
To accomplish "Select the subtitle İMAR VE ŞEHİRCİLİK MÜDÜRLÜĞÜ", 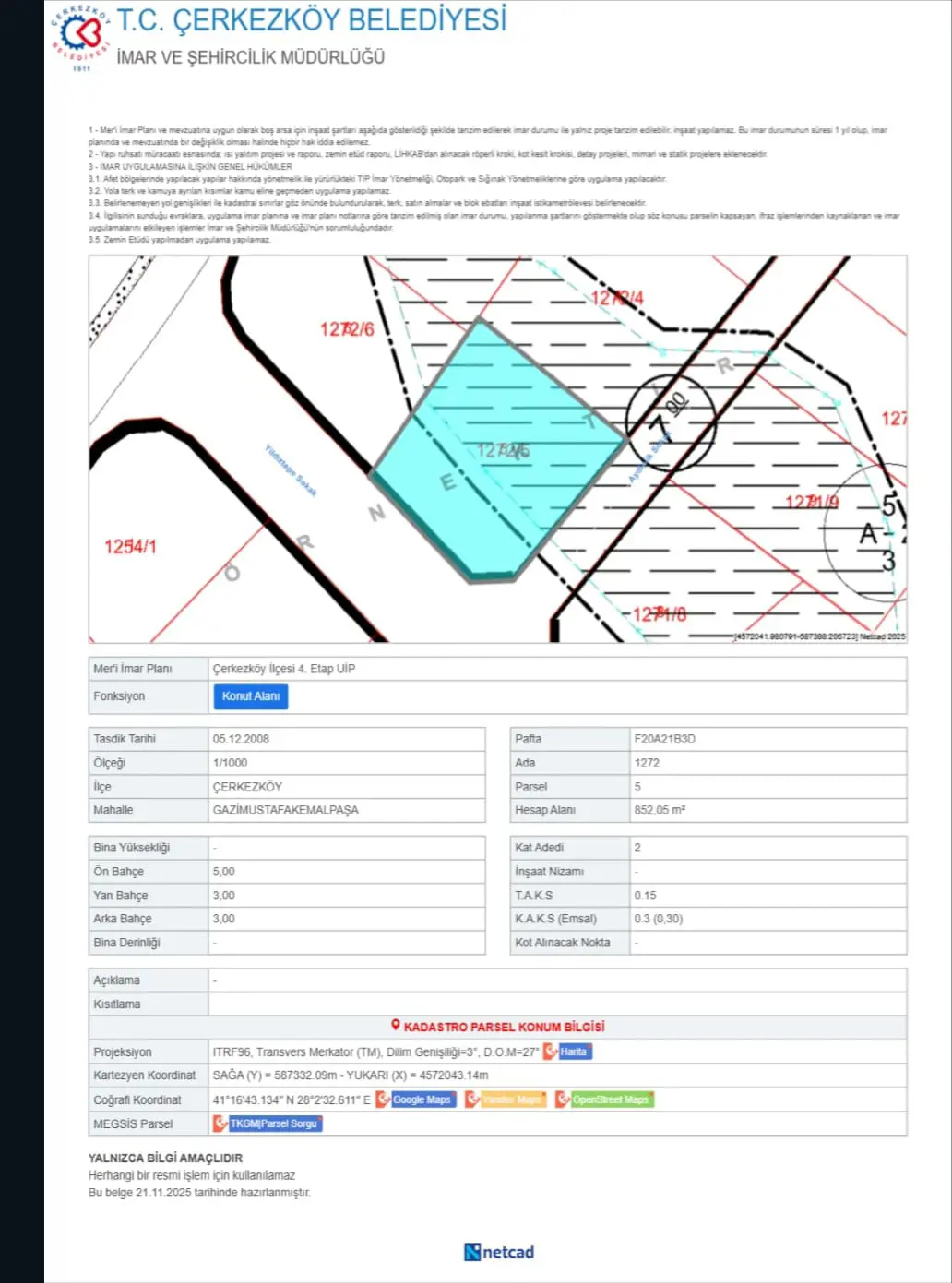I will coord(251,57).
